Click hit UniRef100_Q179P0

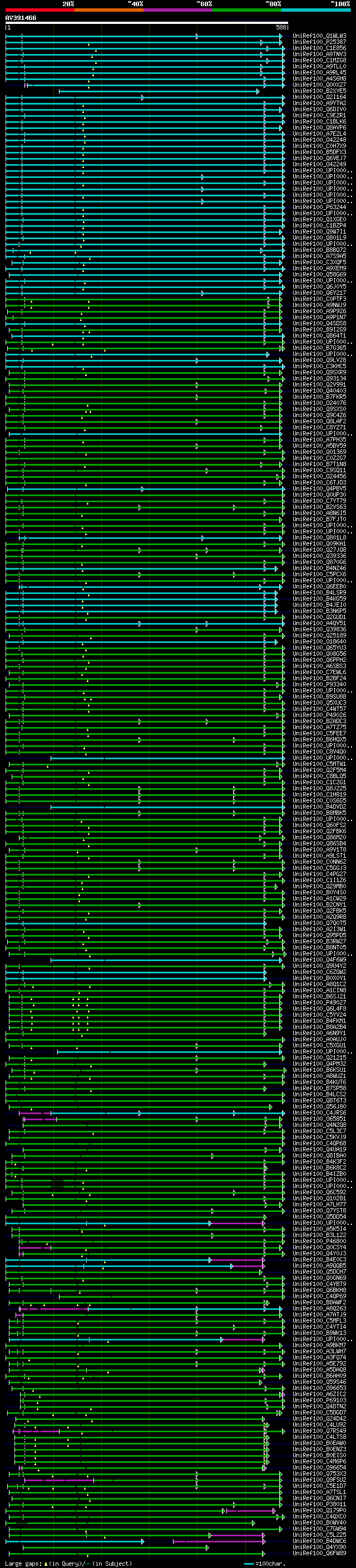click(x=319, y=1510)
